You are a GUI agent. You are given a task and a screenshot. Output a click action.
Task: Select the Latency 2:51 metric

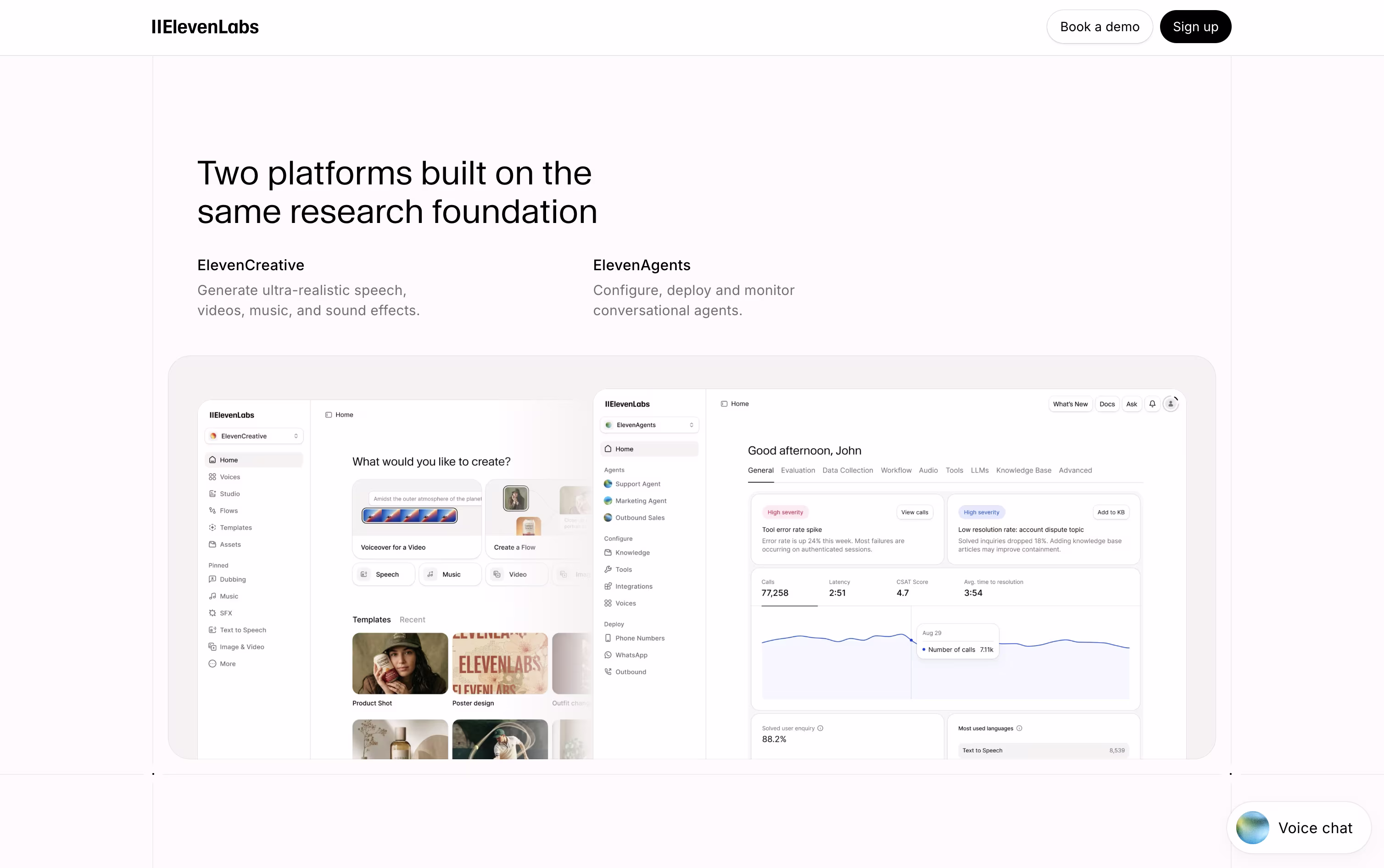(840, 588)
